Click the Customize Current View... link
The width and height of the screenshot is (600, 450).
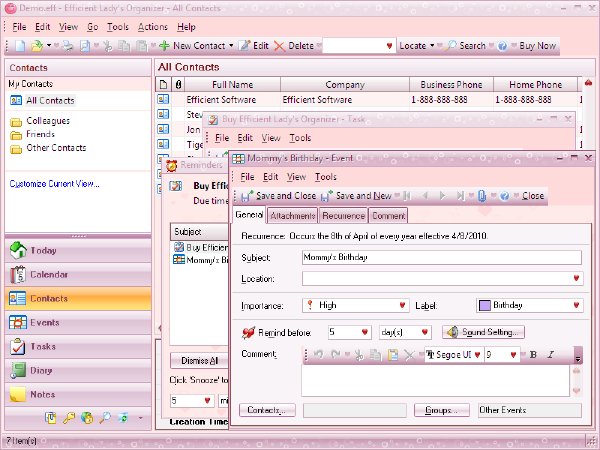pos(54,184)
